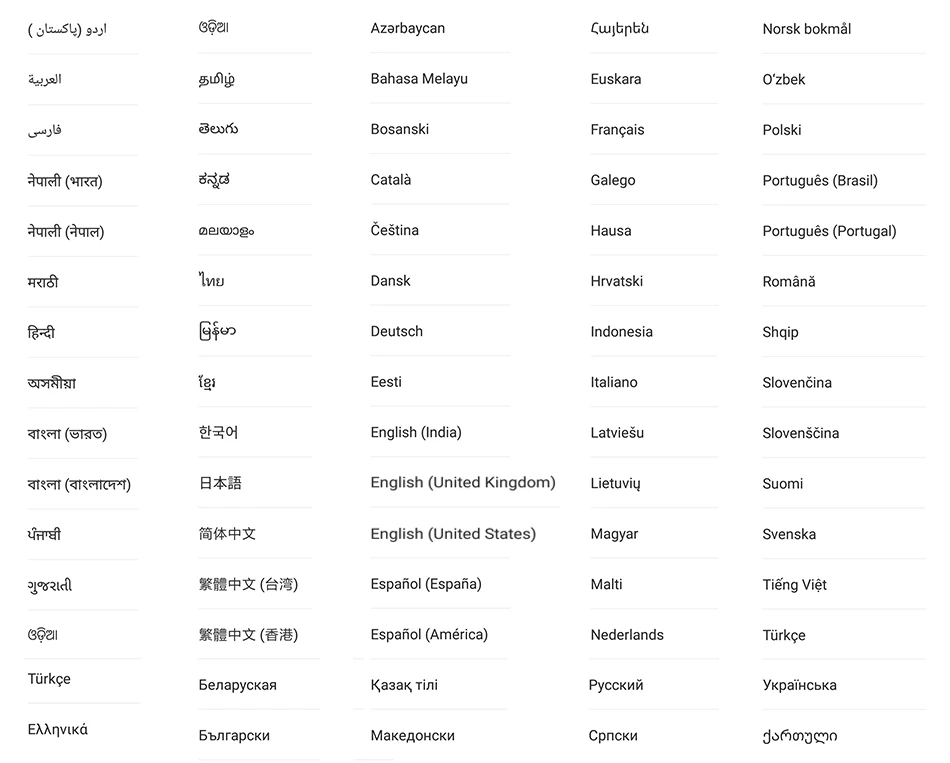Click the Norsk bokmål language

(x=806, y=28)
